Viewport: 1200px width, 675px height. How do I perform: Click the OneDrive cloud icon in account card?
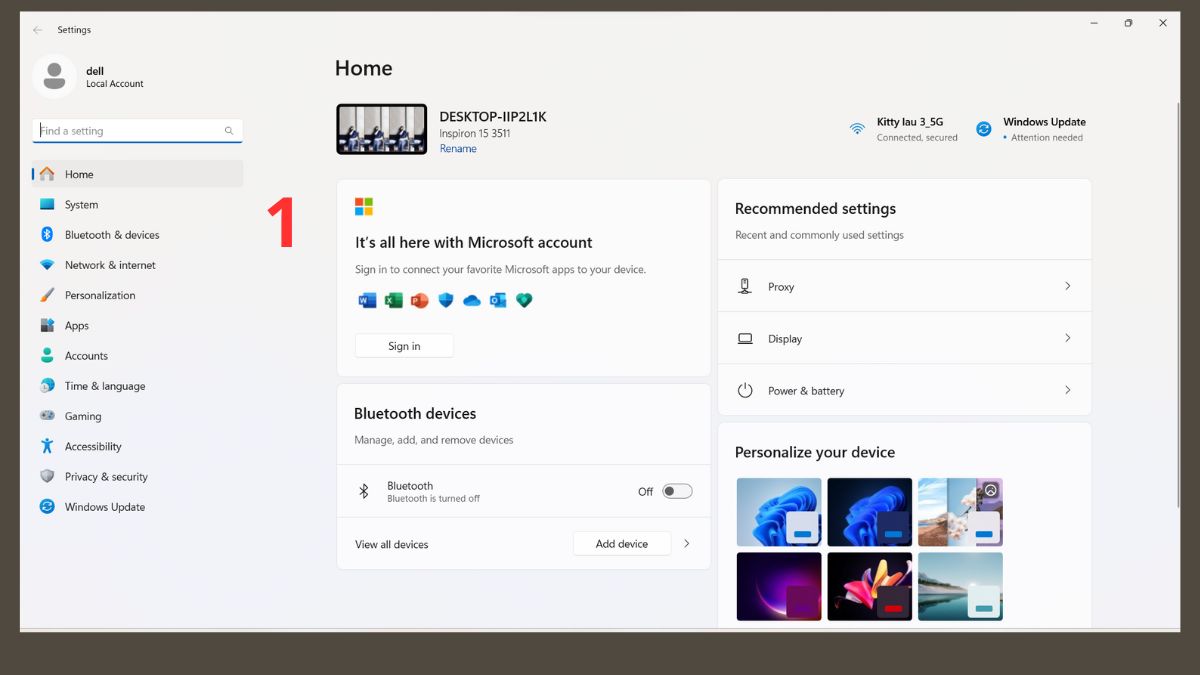[x=472, y=300]
